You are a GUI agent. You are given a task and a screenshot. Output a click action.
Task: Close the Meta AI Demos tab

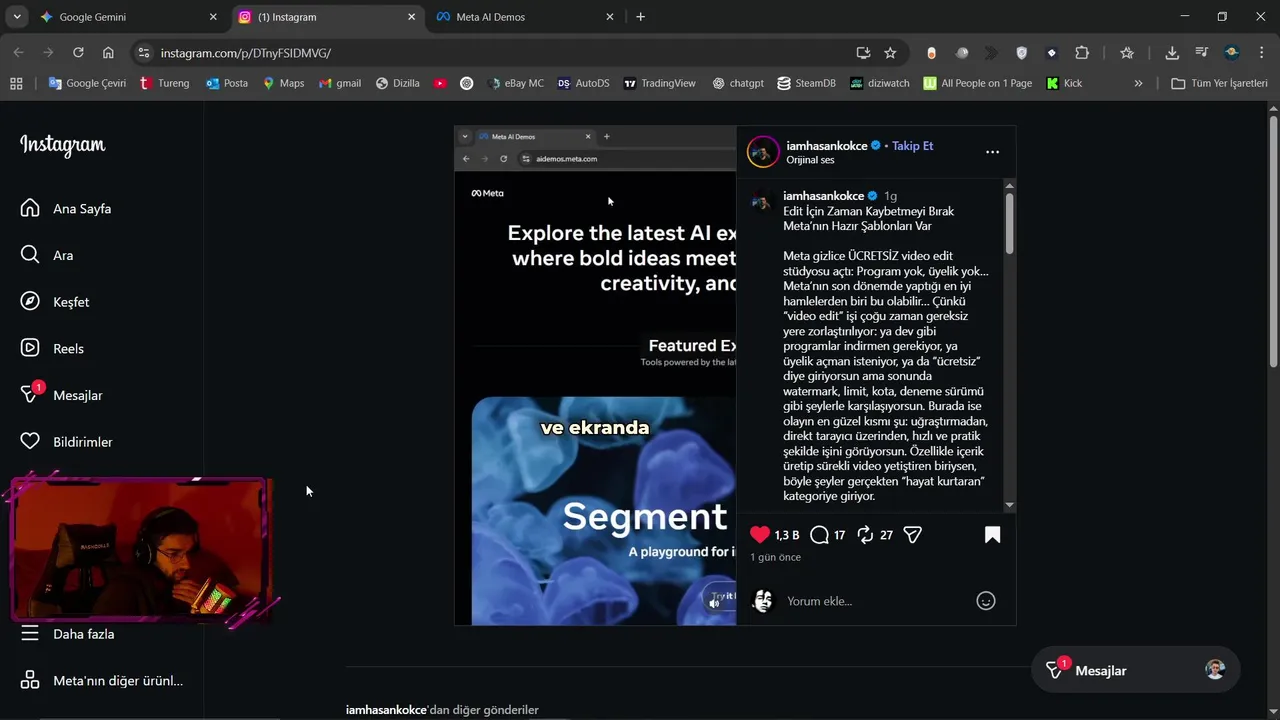pyautogui.click(x=610, y=17)
